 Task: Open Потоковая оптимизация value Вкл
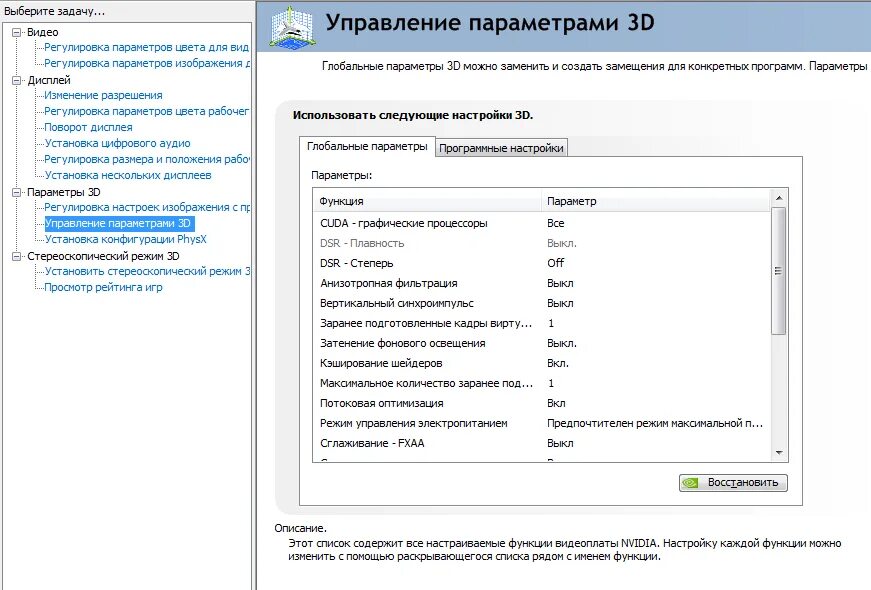pyautogui.click(x=556, y=403)
